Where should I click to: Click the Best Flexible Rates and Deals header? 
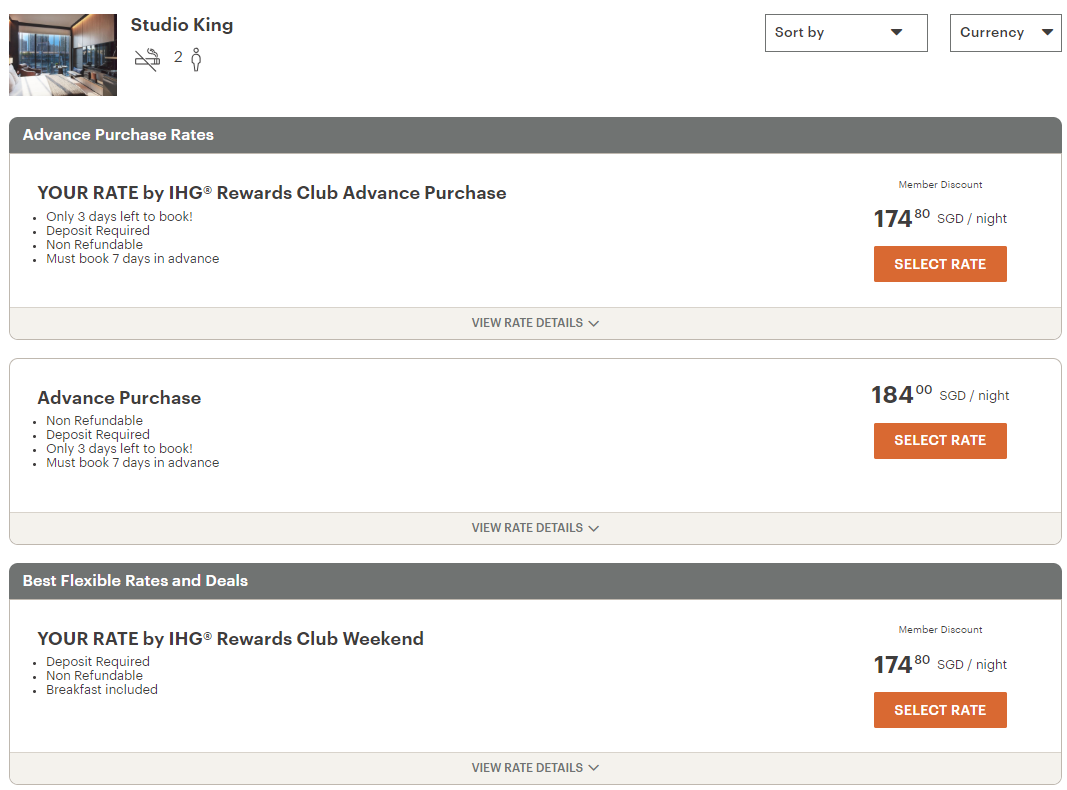click(135, 581)
